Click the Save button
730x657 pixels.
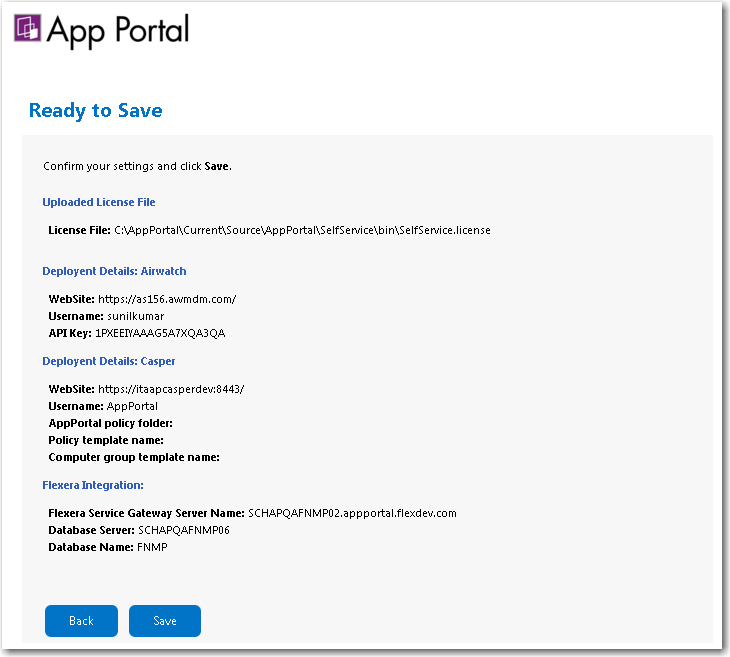pos(165,621)
